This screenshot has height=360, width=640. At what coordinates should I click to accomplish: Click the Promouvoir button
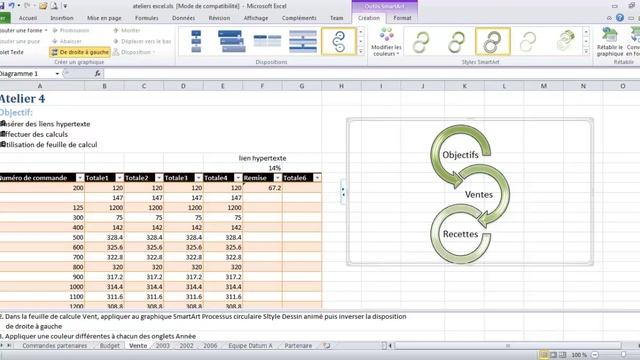(x=71, y=31)
